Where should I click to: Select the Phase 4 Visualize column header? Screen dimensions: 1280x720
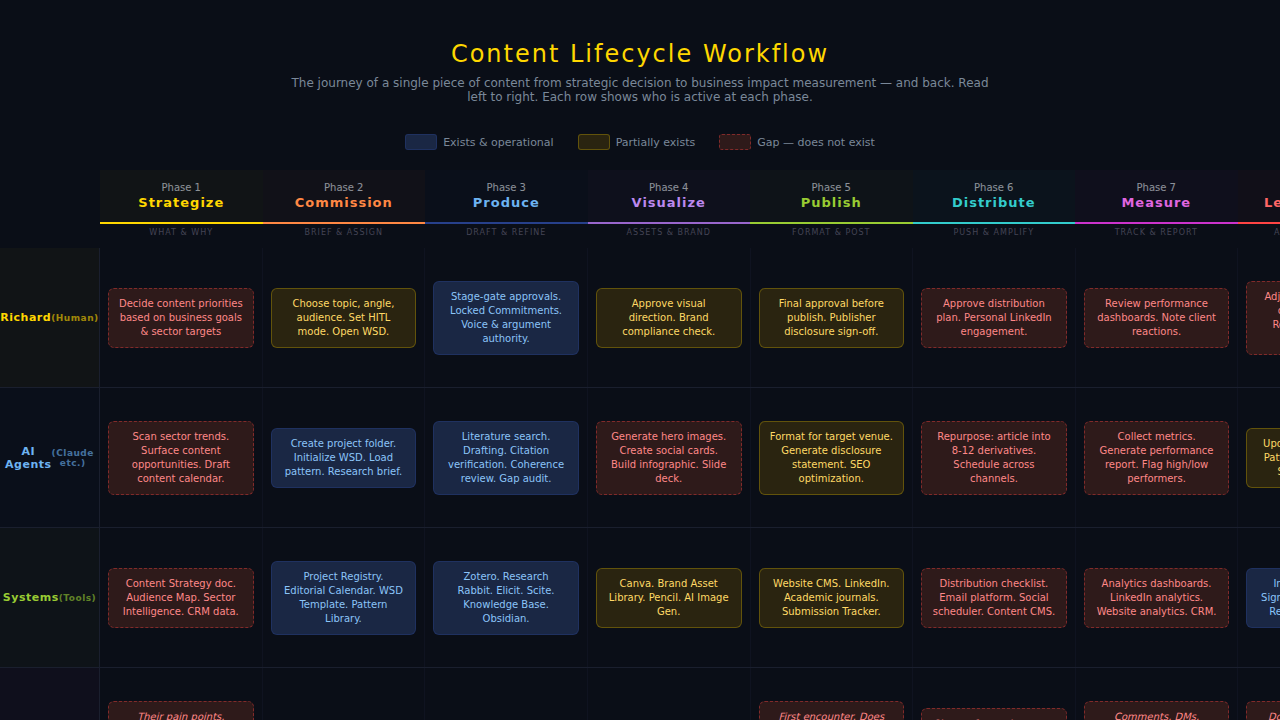(668, 196)
